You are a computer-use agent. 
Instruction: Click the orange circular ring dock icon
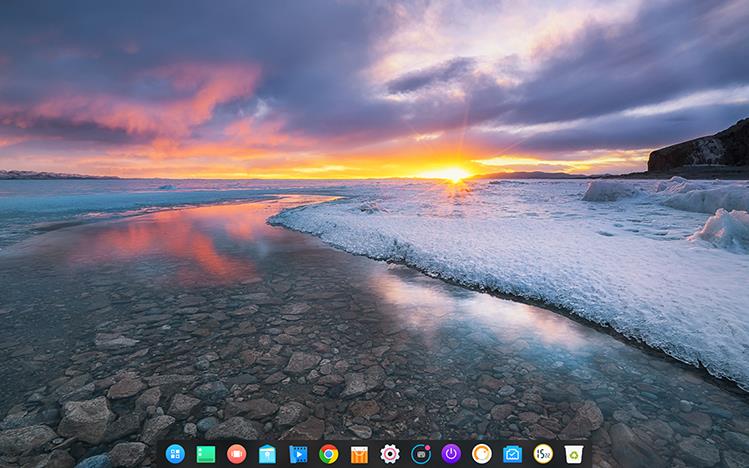point(482,454)
